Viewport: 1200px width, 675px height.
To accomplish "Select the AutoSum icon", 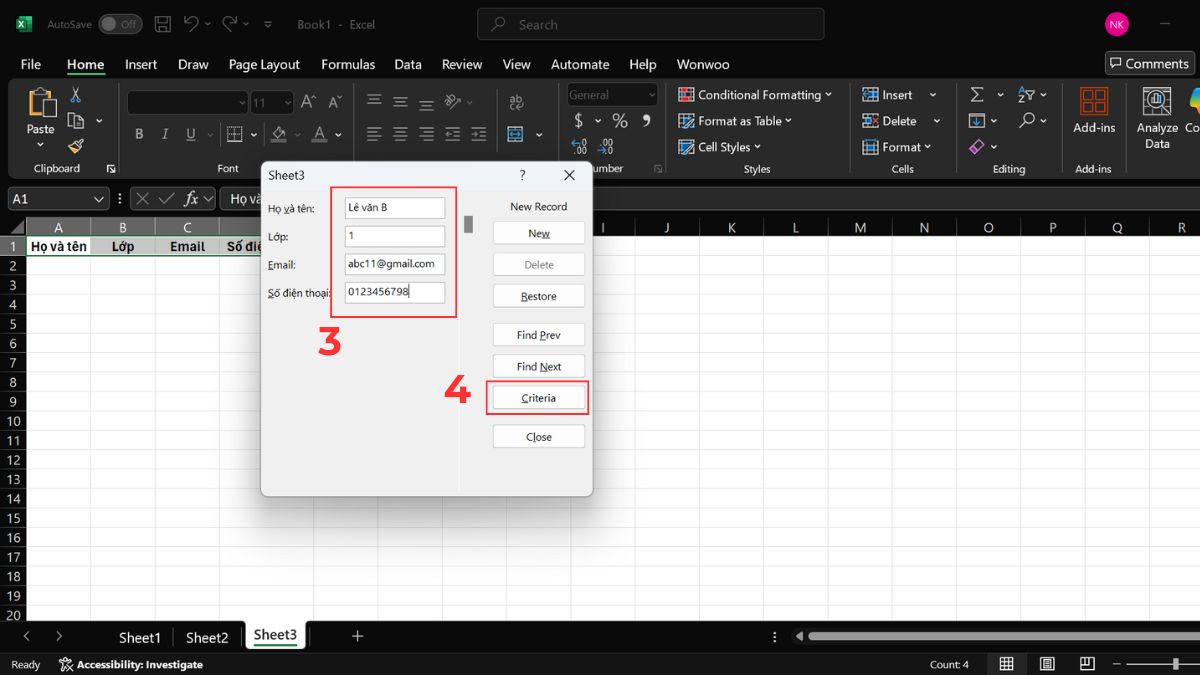I will [978, 93].
